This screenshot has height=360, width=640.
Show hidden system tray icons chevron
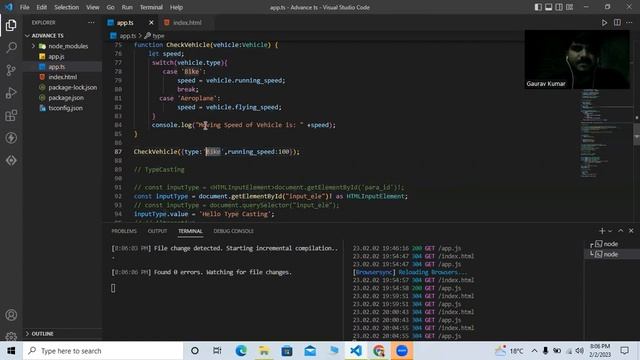(x=534, y=351)
